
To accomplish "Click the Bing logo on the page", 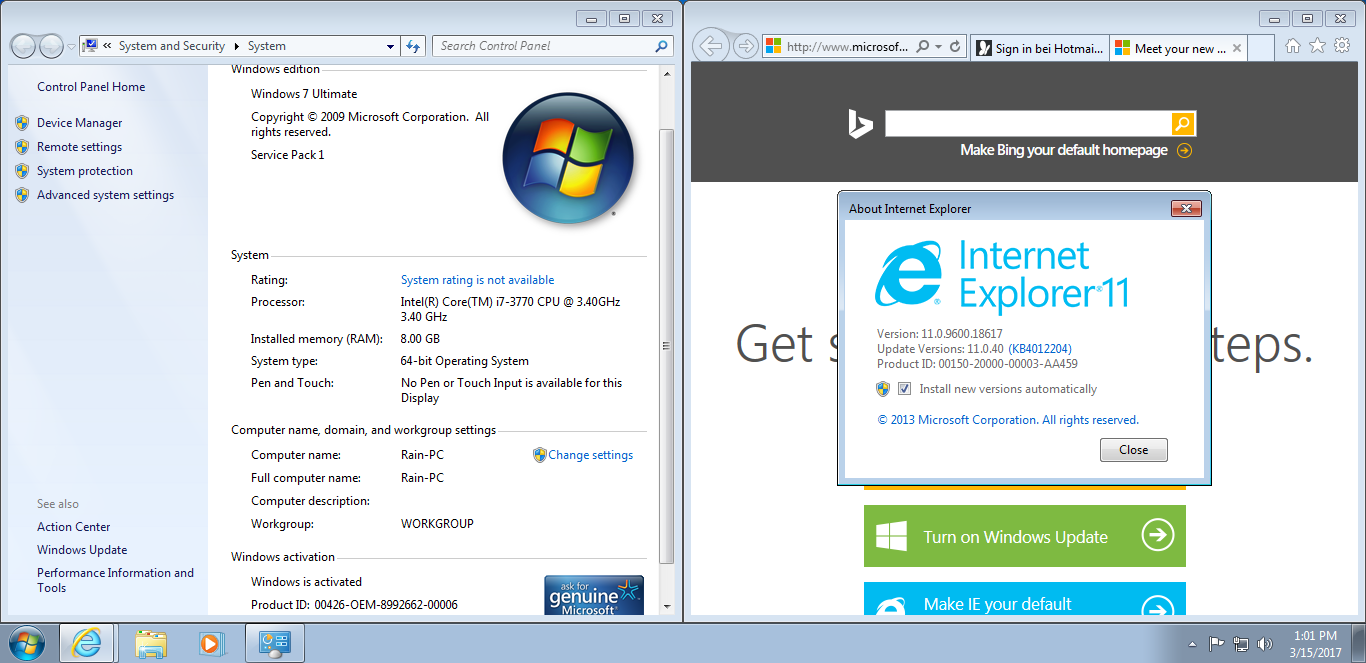I will pos(860,124).
